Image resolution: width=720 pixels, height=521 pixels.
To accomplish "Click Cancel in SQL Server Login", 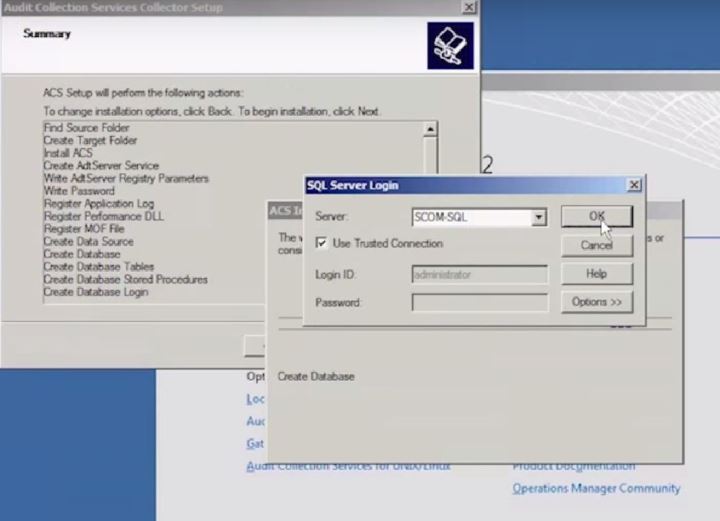I will click(x=596, y=245).
